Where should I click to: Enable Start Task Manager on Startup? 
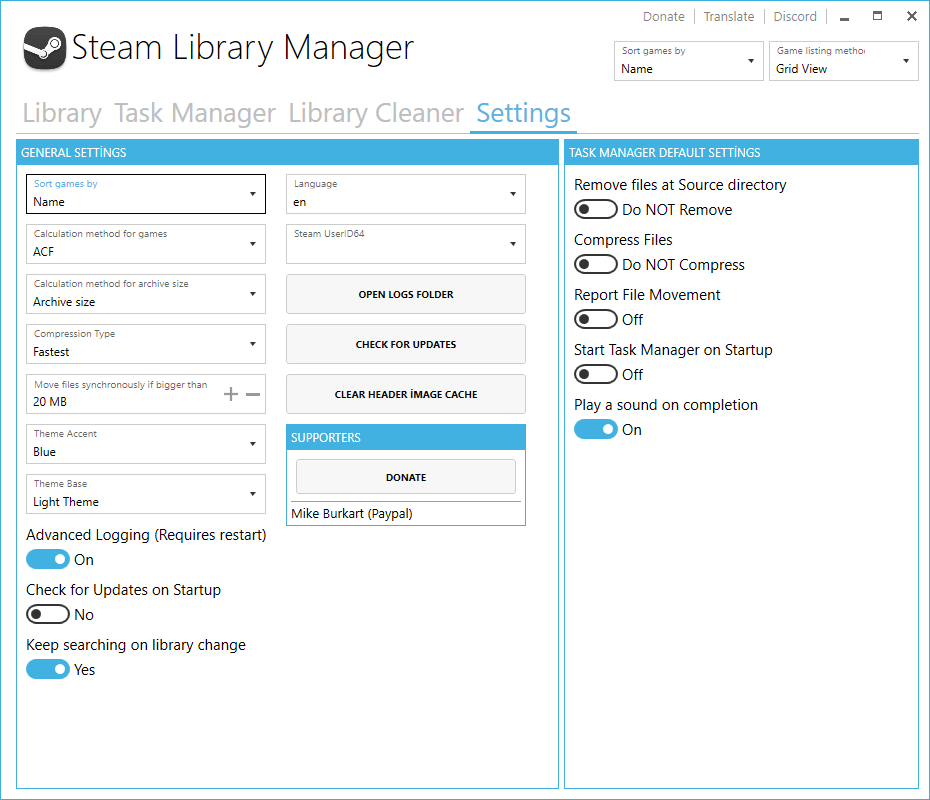596,375
